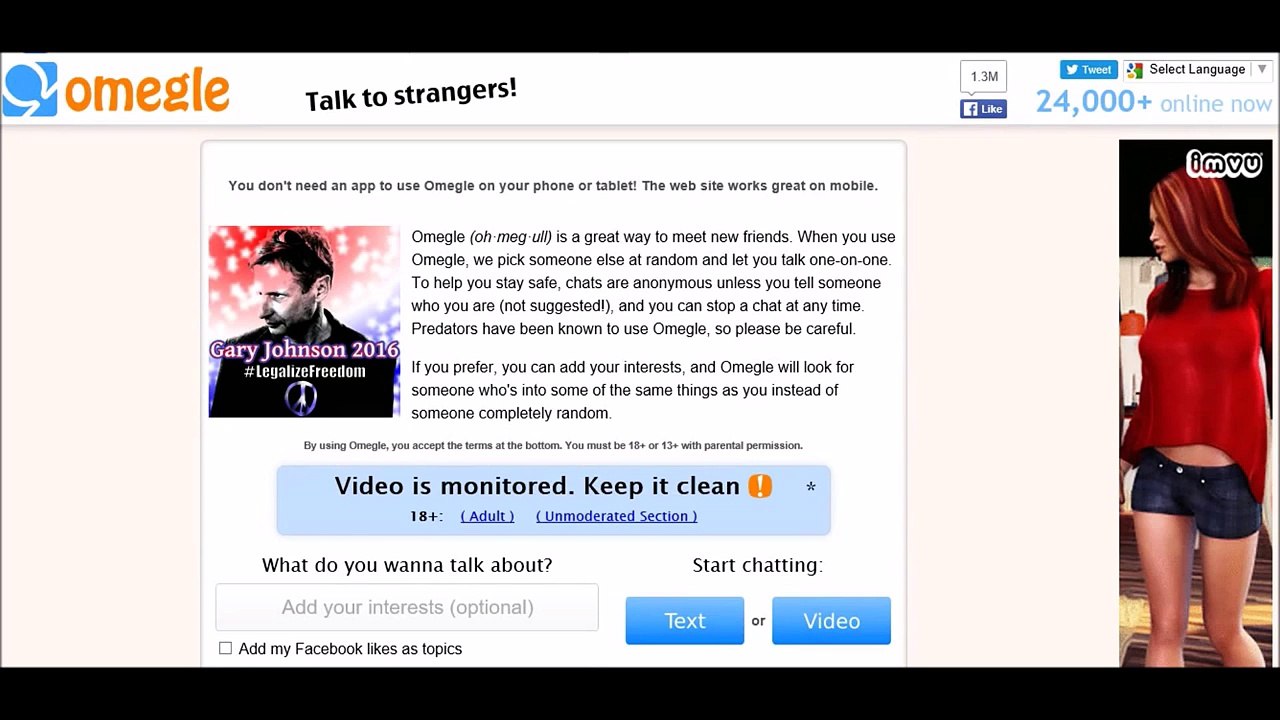This screenshot has height=720, width=1280.
Task: Click the Tweet button
Action: click(x=1089, y=70)
